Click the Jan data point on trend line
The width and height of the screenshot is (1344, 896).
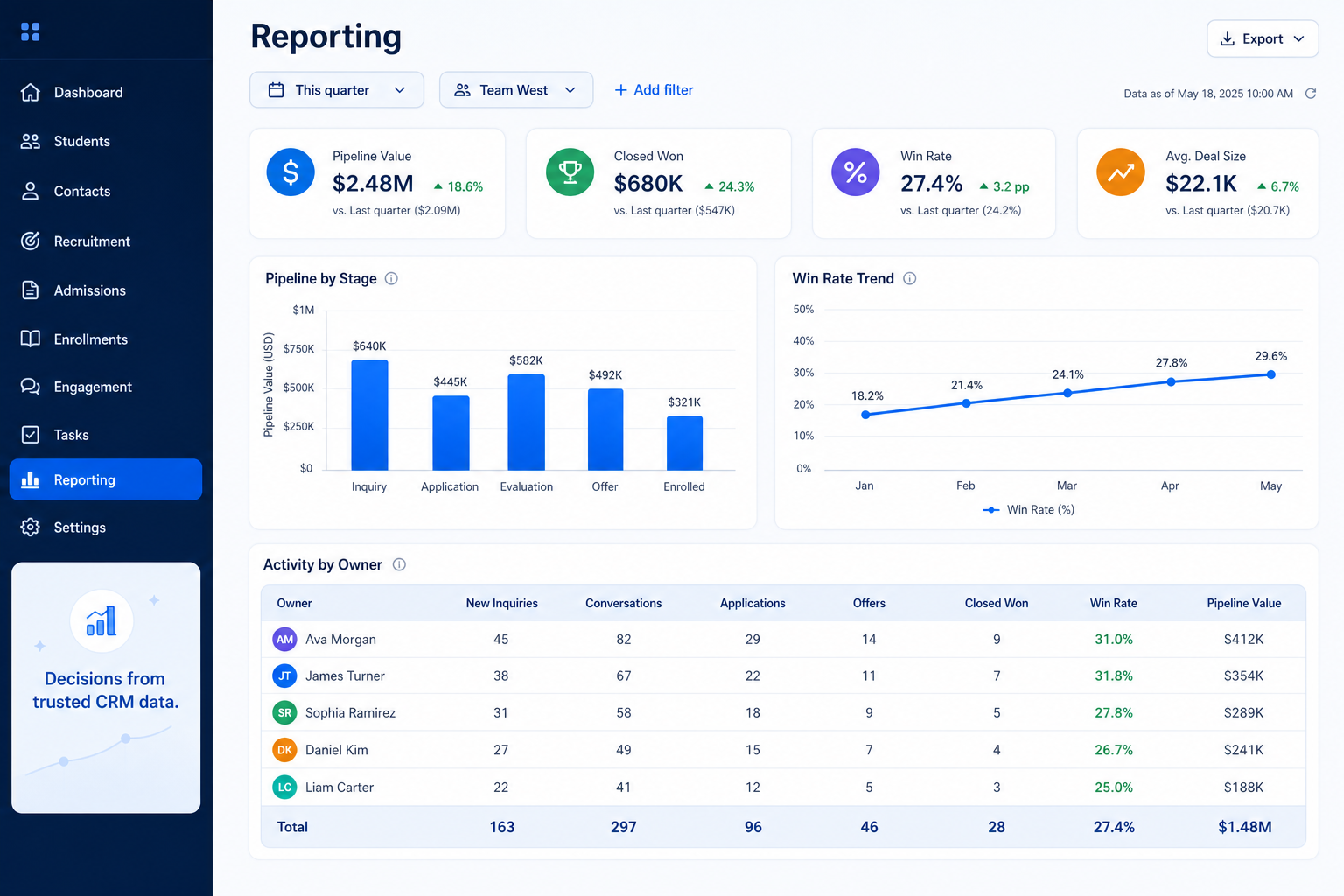click(x=865, y=415)
